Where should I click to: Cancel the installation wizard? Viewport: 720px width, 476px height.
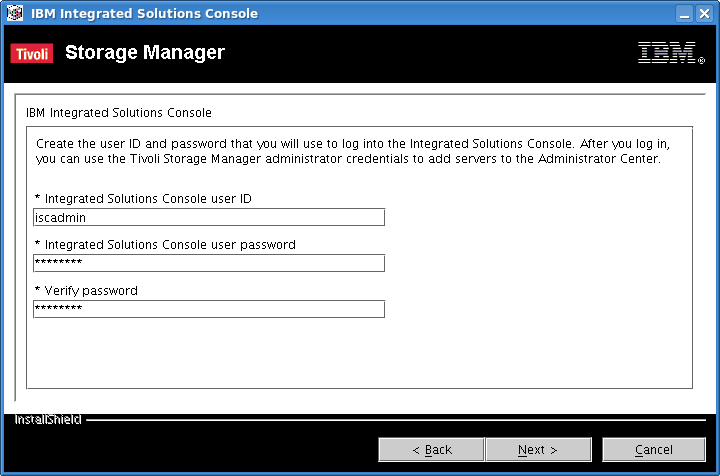pyautogui.click(x=653, y=449)
